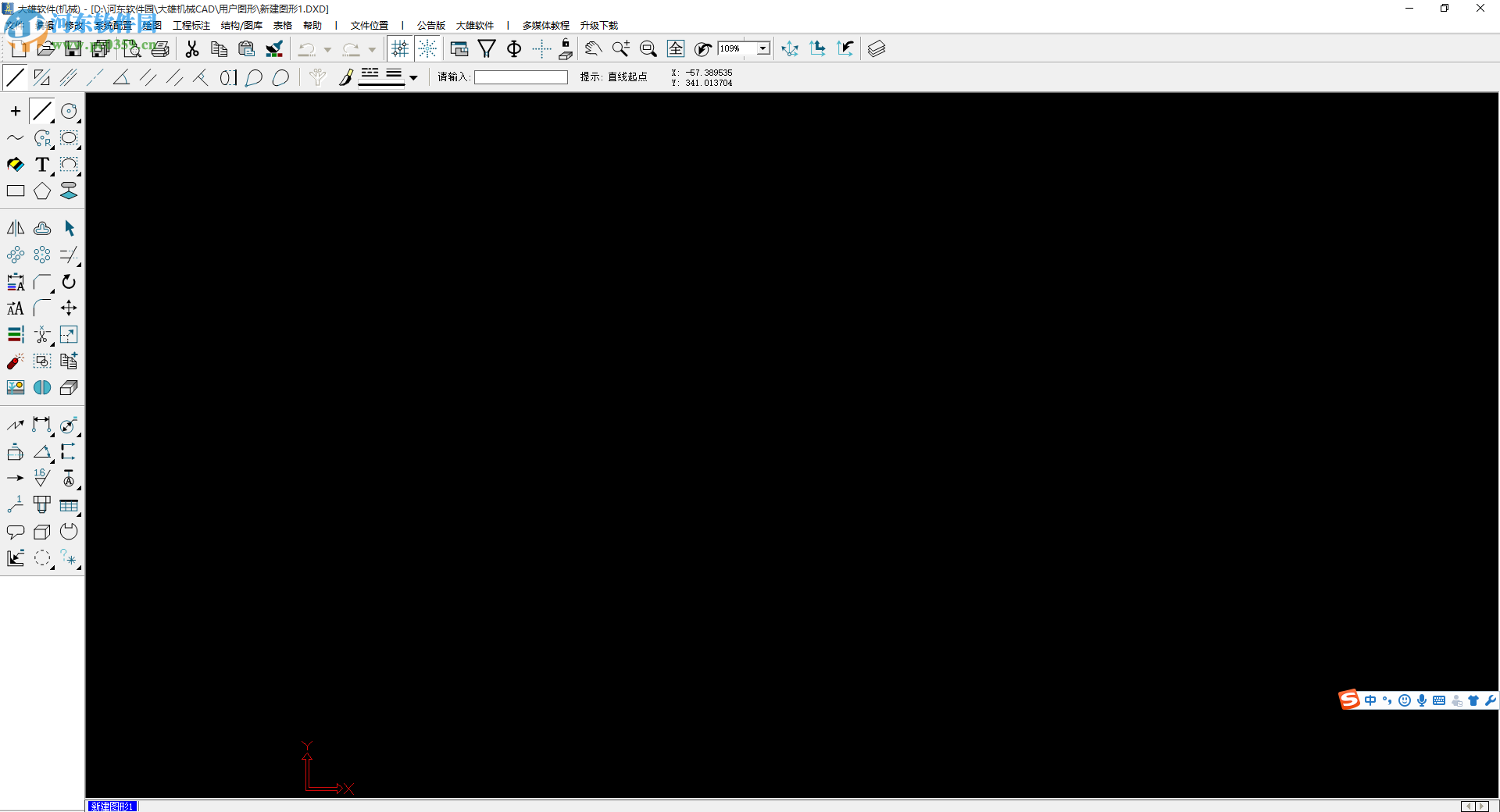Choose the Move tool with four arrows
Screen dimensions: 1500x812
tap(69, 308)
